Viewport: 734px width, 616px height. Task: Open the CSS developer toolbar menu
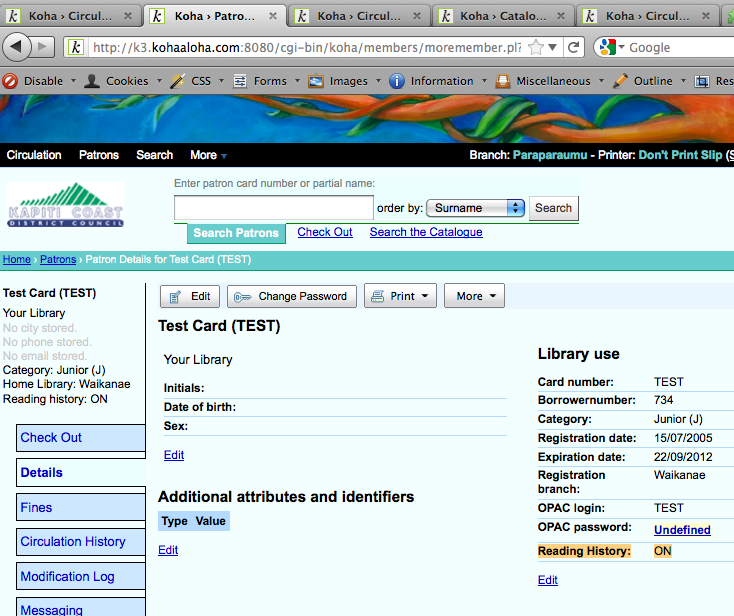tap(195, 81)
